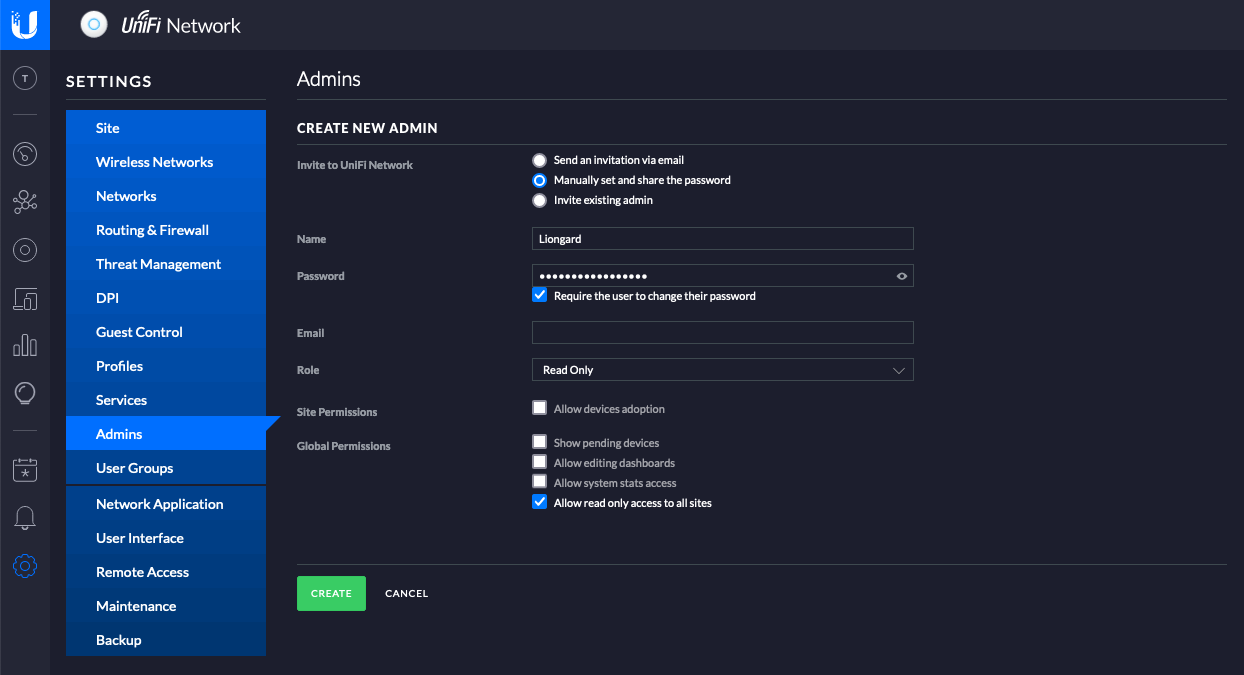Click the Password input field

(723, 276)
